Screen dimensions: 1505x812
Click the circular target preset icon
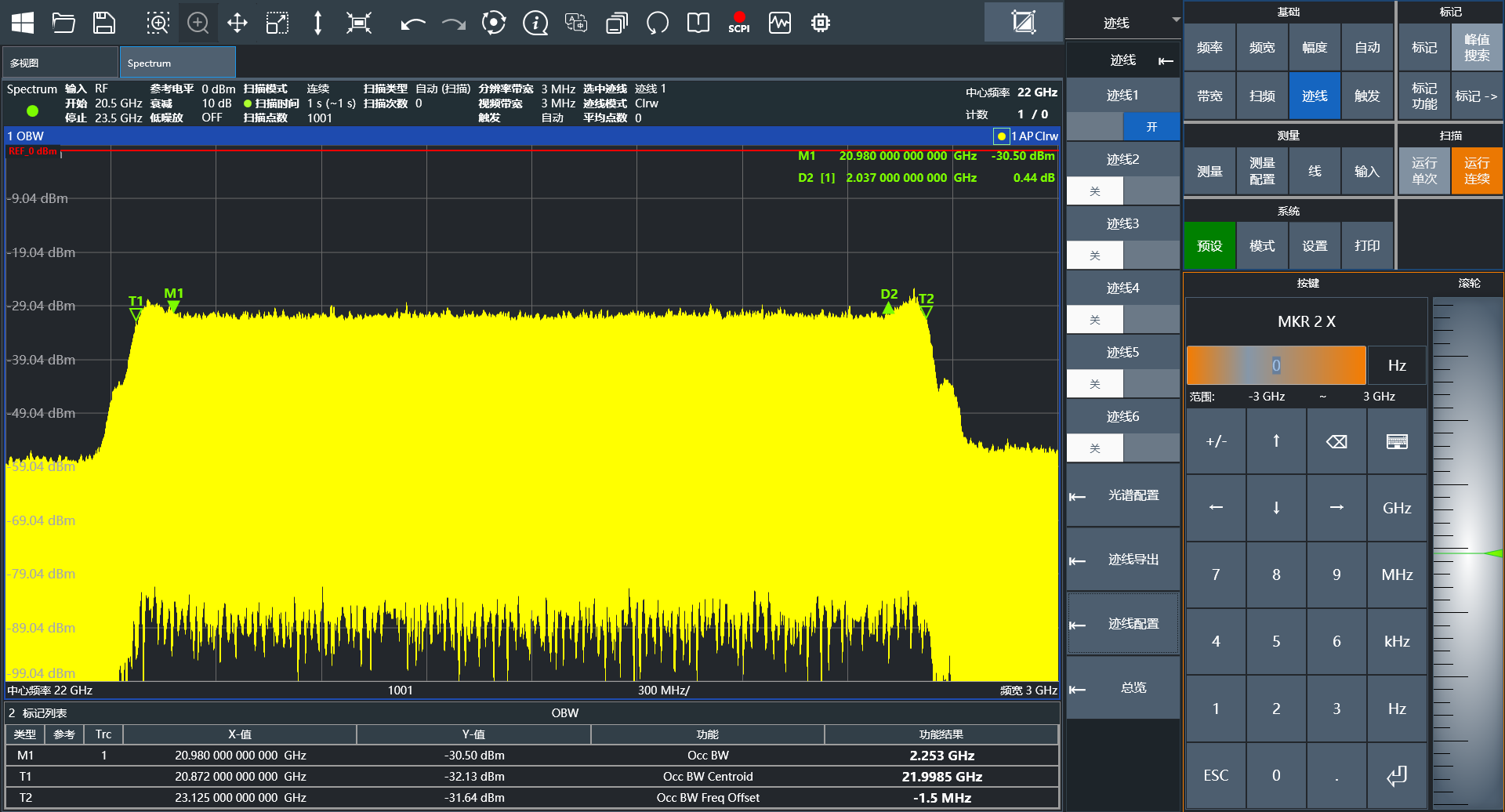click(x=494, y=23)
